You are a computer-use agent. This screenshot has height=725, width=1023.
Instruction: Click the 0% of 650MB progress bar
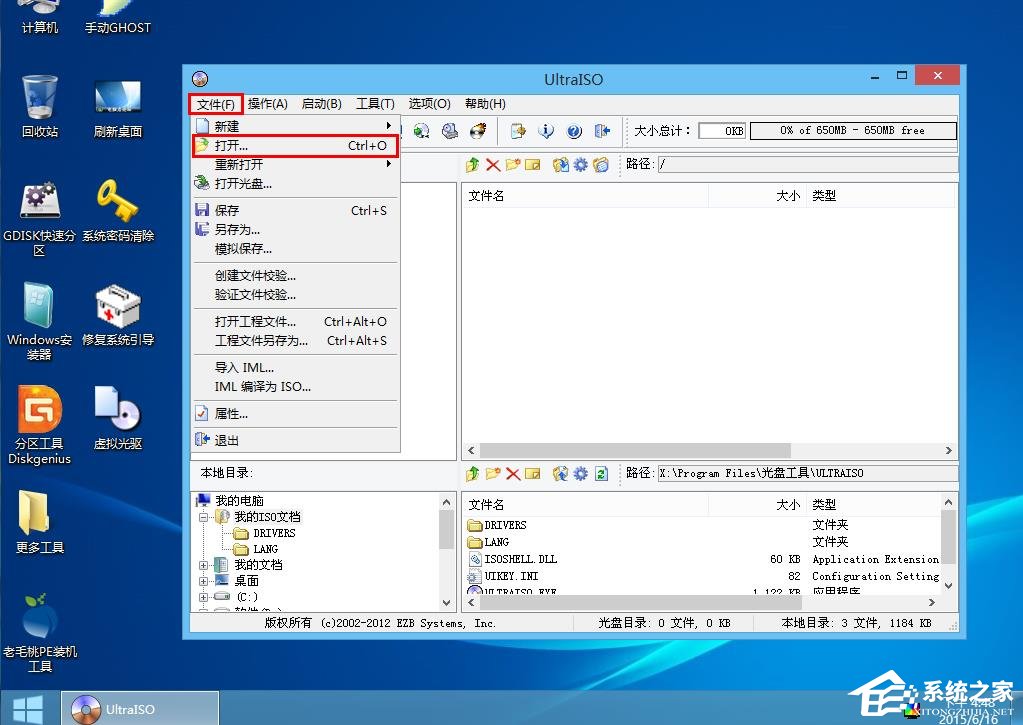tap(852, 129)
